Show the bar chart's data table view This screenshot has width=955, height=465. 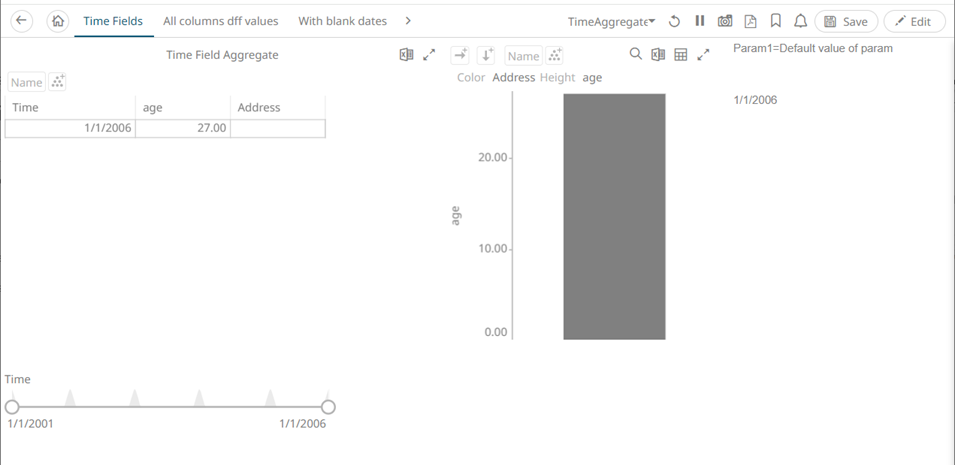point(681,55)
